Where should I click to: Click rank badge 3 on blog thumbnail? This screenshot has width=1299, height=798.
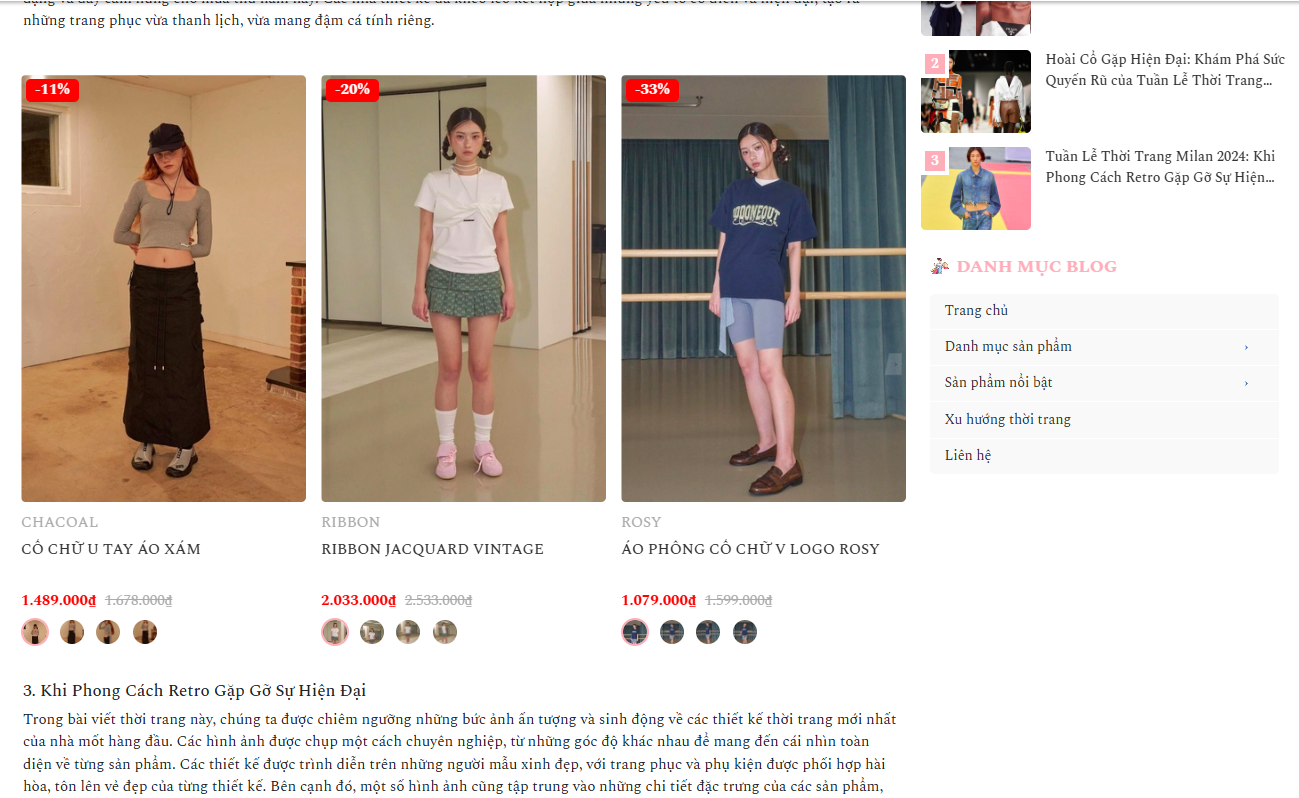pyautogui.click(x=935, y=161)
